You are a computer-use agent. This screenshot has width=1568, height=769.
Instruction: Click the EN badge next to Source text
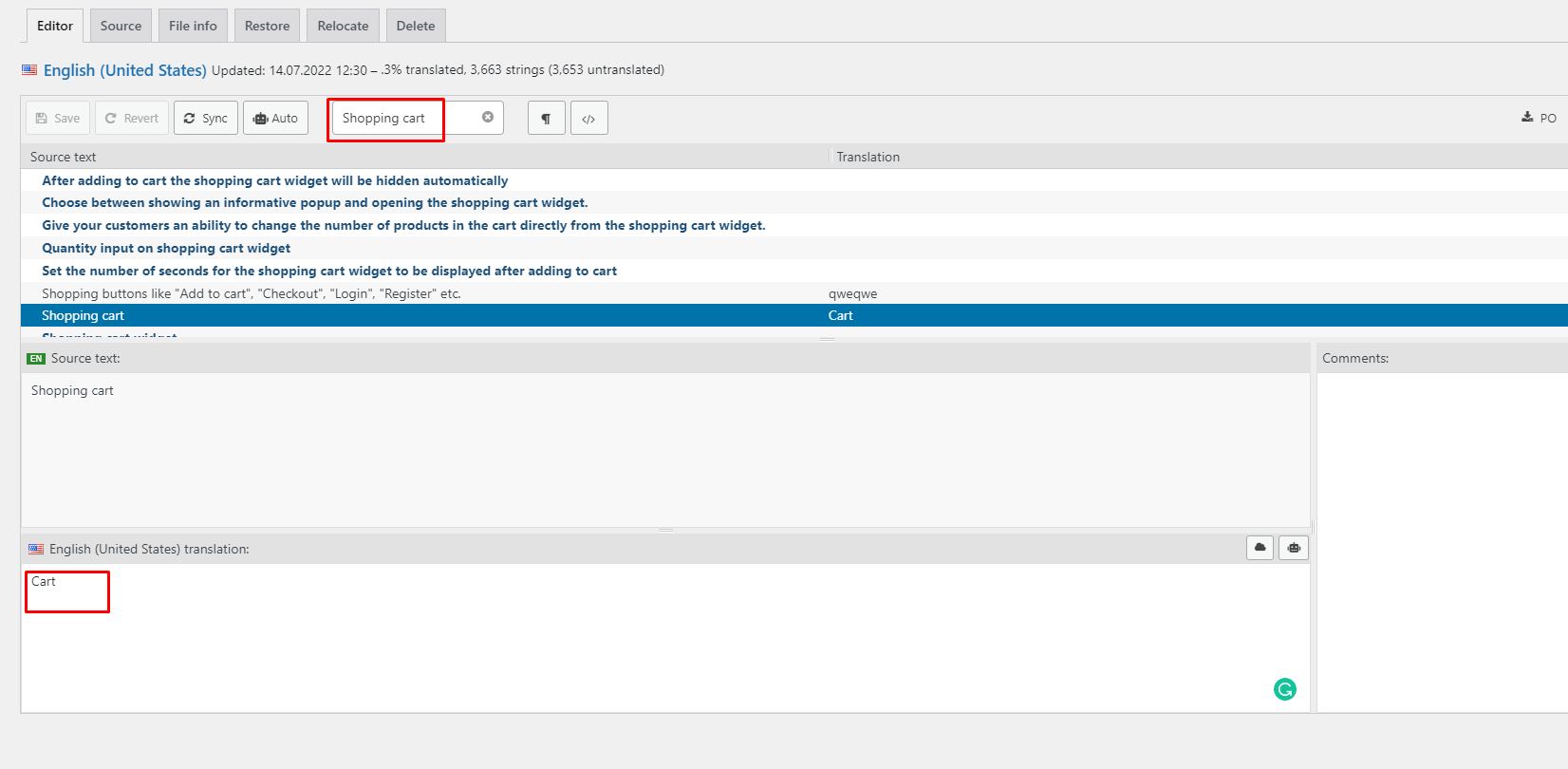click(36, 358)
